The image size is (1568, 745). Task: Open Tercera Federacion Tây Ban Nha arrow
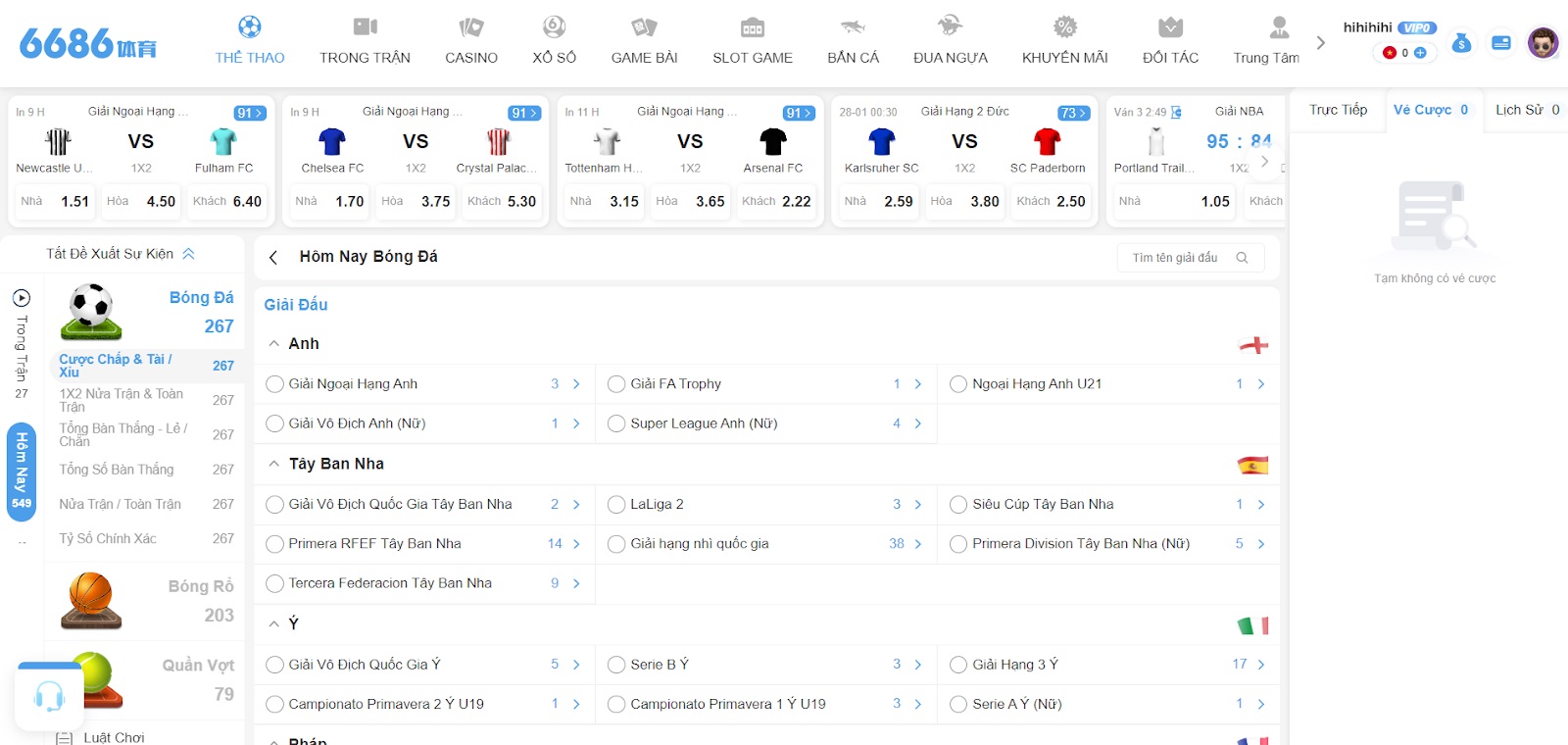pyautogui.click(x=576, y=583)
